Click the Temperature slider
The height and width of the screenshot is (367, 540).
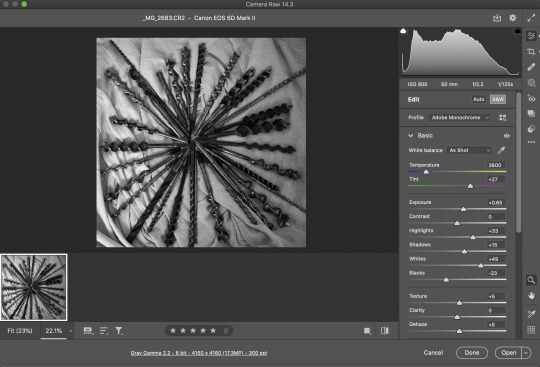457,171
